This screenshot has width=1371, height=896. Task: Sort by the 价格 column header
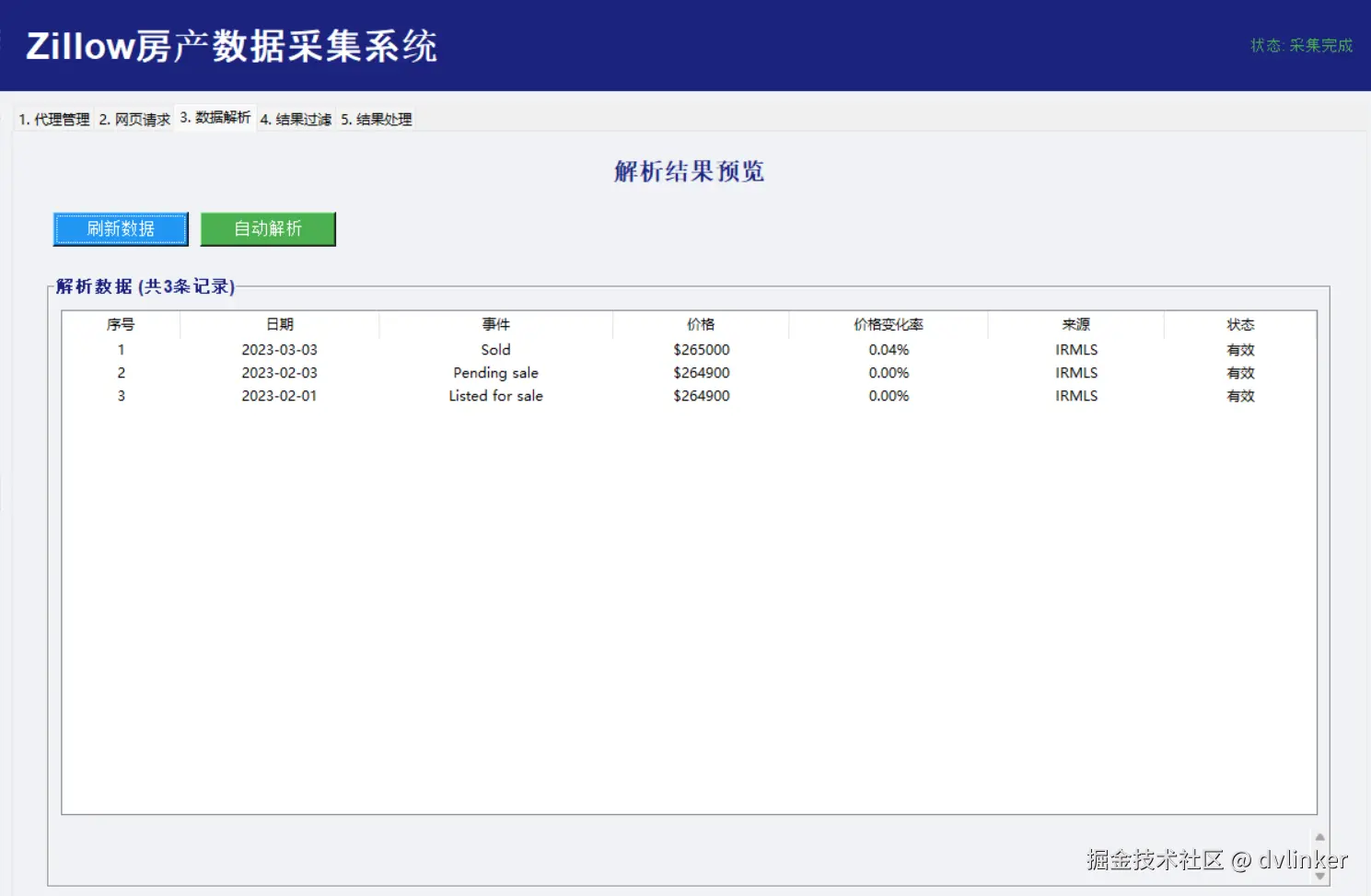[701, 324]
